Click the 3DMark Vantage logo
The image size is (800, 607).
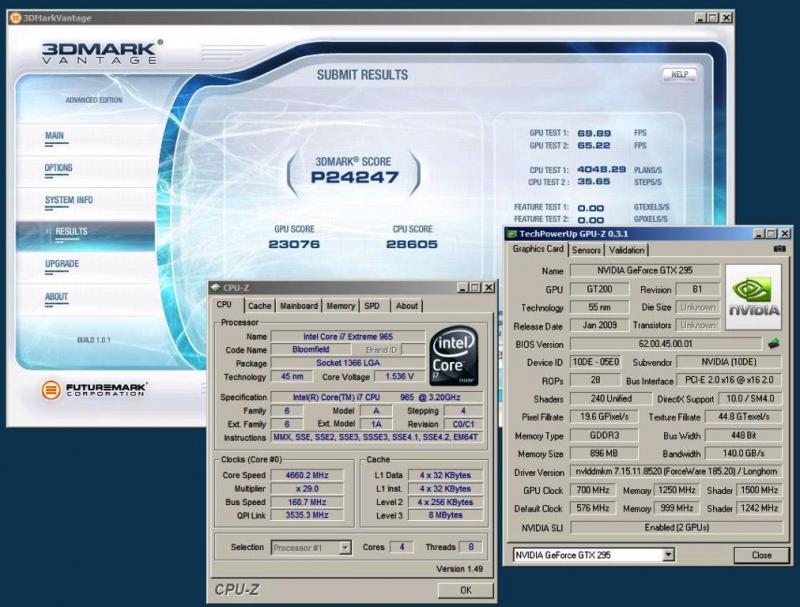click(x=102, y=52)
